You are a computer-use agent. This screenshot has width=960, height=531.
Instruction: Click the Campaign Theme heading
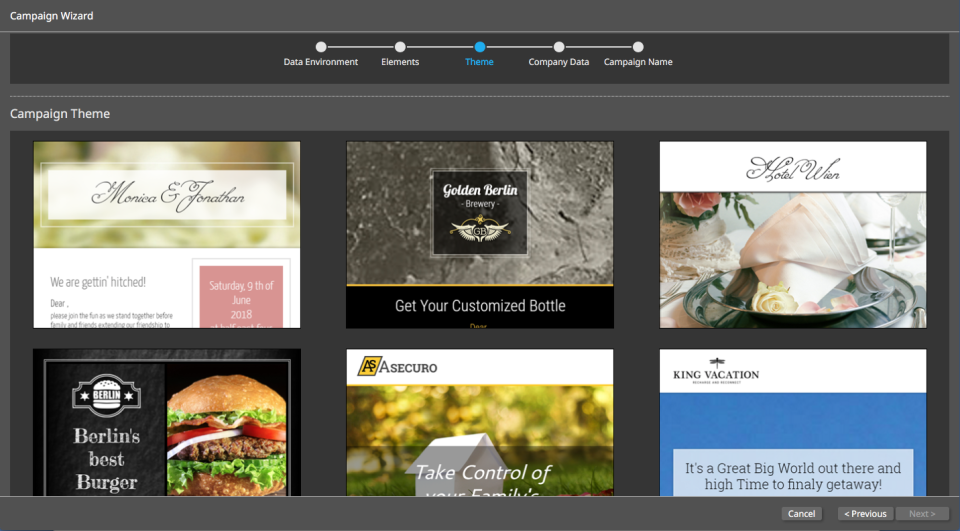tap(60, 113)
